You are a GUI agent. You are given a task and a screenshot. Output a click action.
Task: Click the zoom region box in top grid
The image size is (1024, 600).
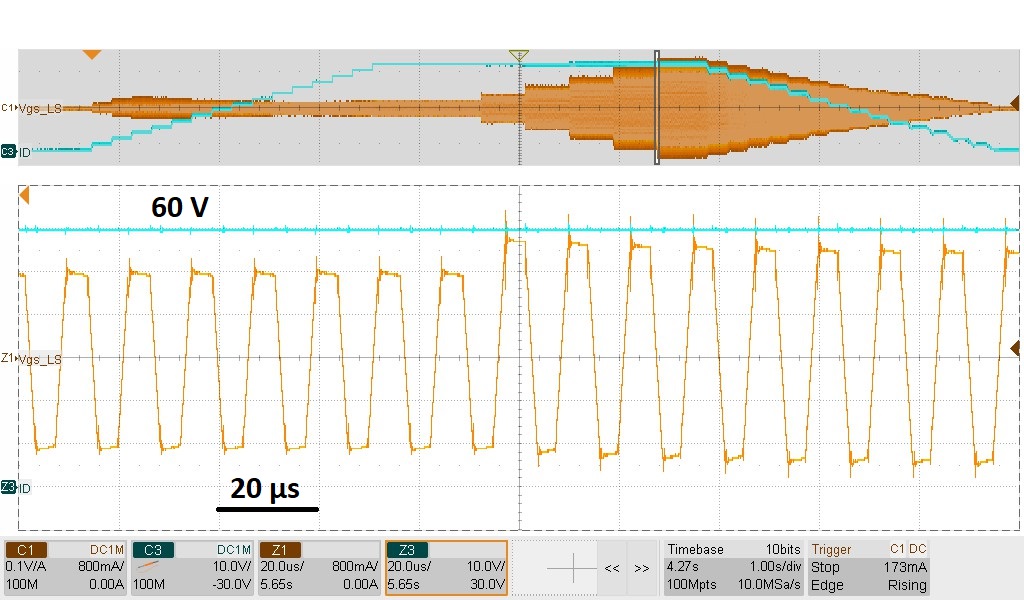click(x=657, y=107)
